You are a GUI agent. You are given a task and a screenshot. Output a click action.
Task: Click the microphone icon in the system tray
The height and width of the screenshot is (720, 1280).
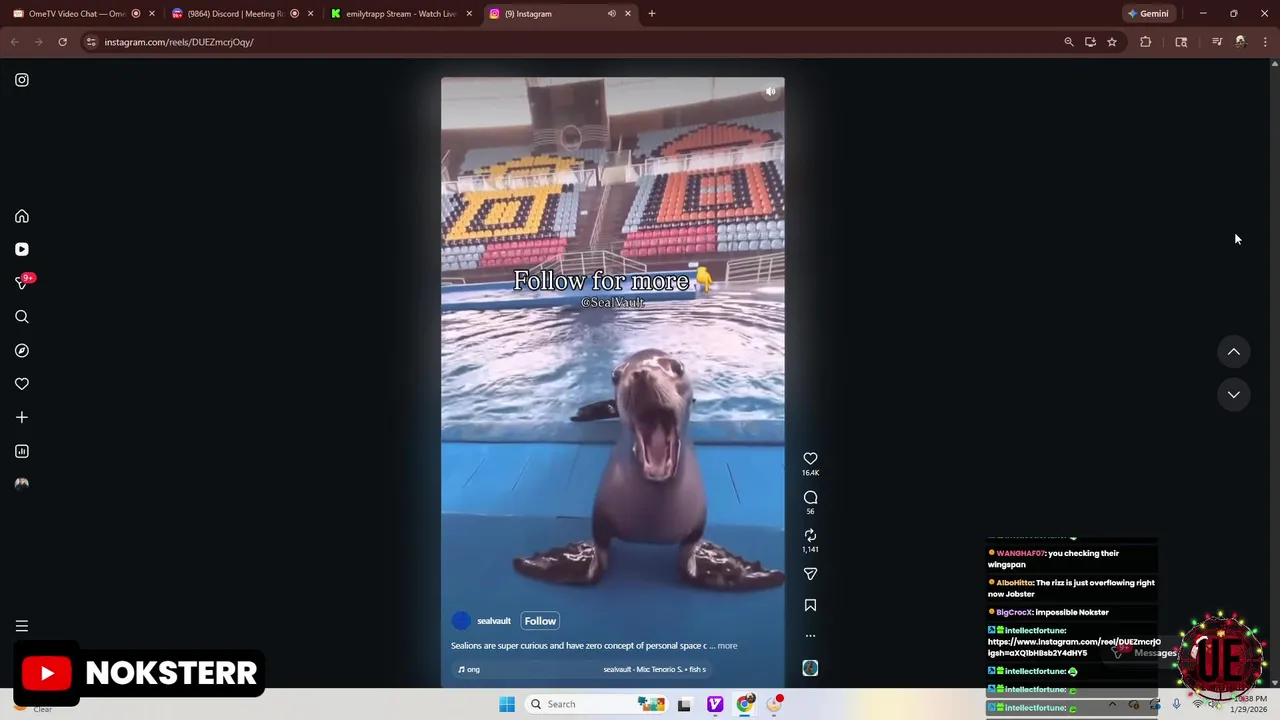1176,705
